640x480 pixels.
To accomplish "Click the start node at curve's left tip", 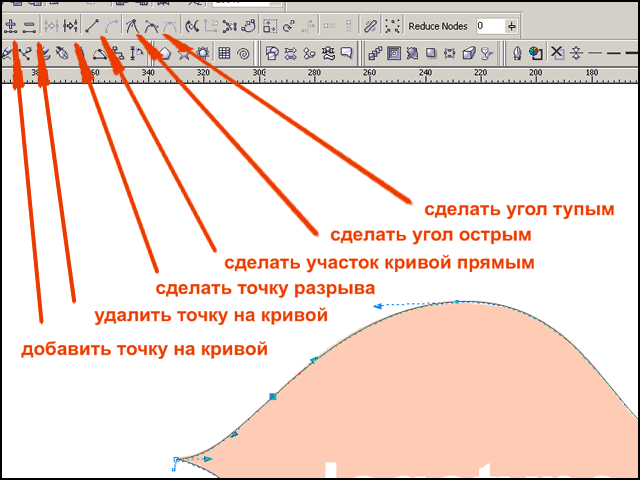I will coord(176,460).
